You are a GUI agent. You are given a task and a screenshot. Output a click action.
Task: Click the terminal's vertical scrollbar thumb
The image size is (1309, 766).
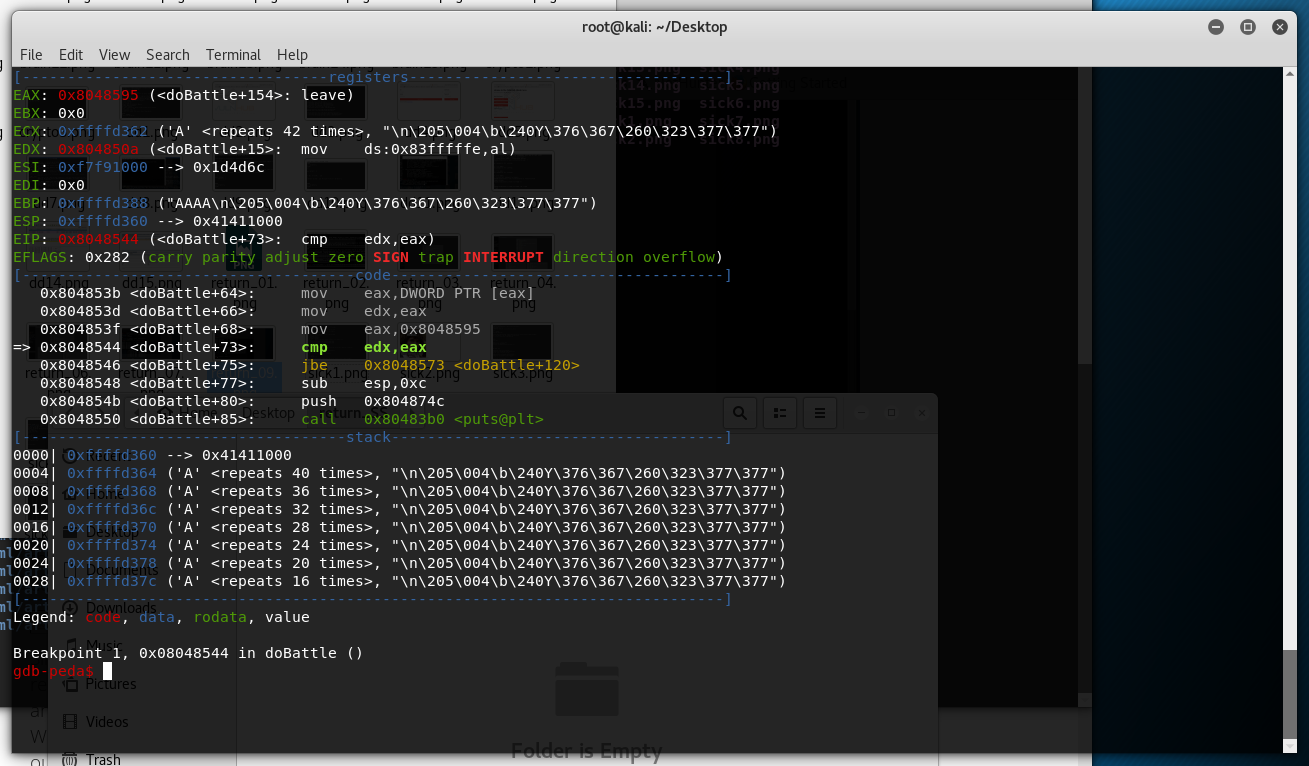pos(1289,695)
